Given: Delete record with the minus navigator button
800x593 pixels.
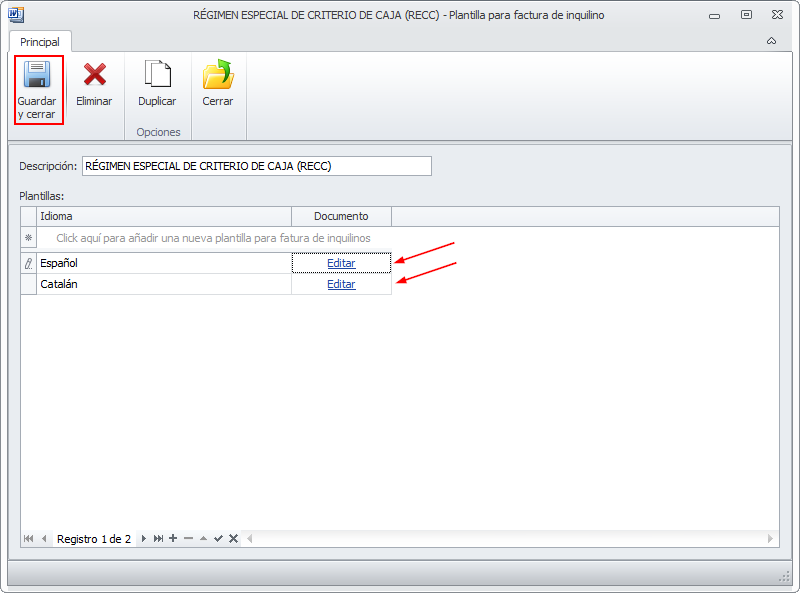Looking at the screenshot, I should [x=188, y=538].
